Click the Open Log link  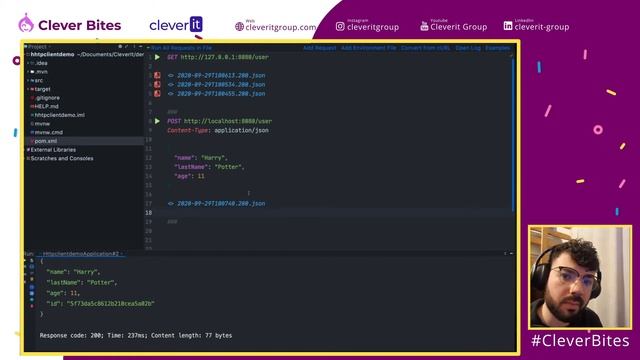coord(468,48)
